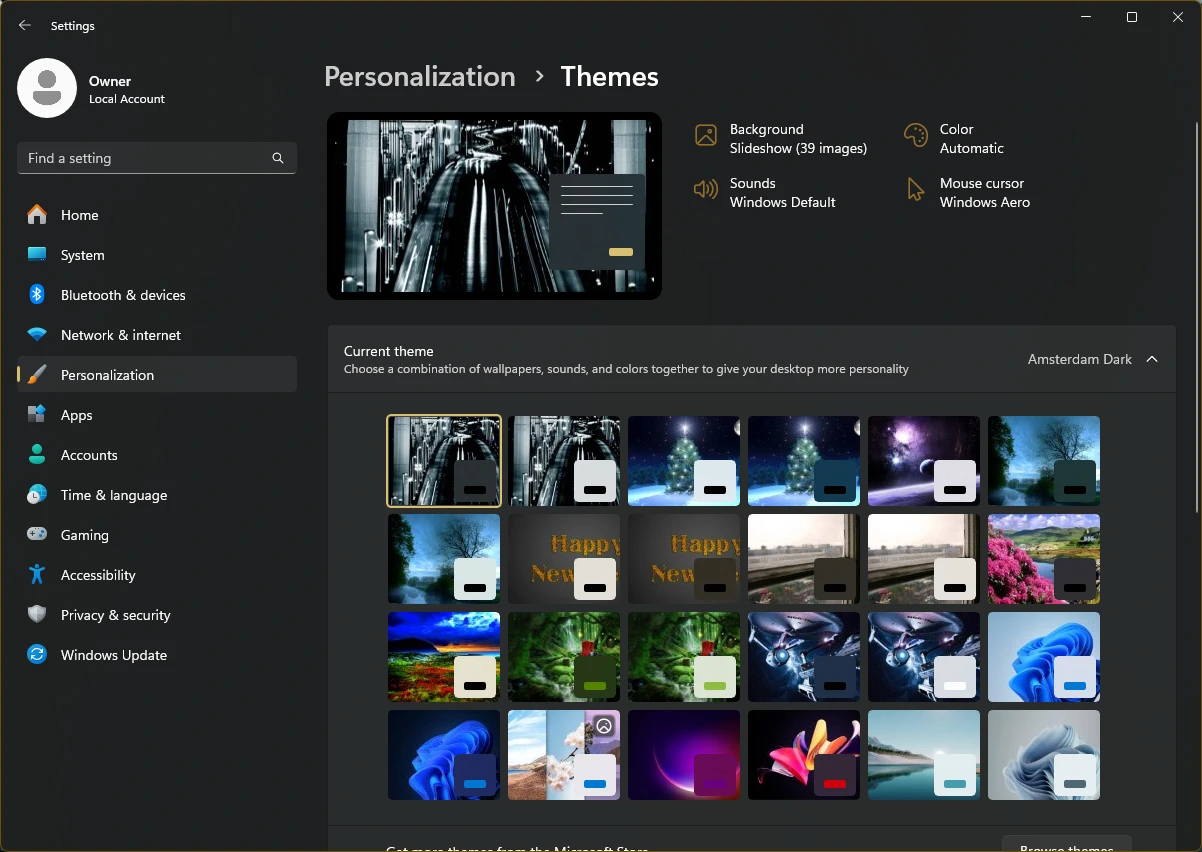Viewport: 1202px width, 852px height.
Task: Navigate to Personalization breadcrumb link
Action: pyautogui.click(x=420, y=77)
